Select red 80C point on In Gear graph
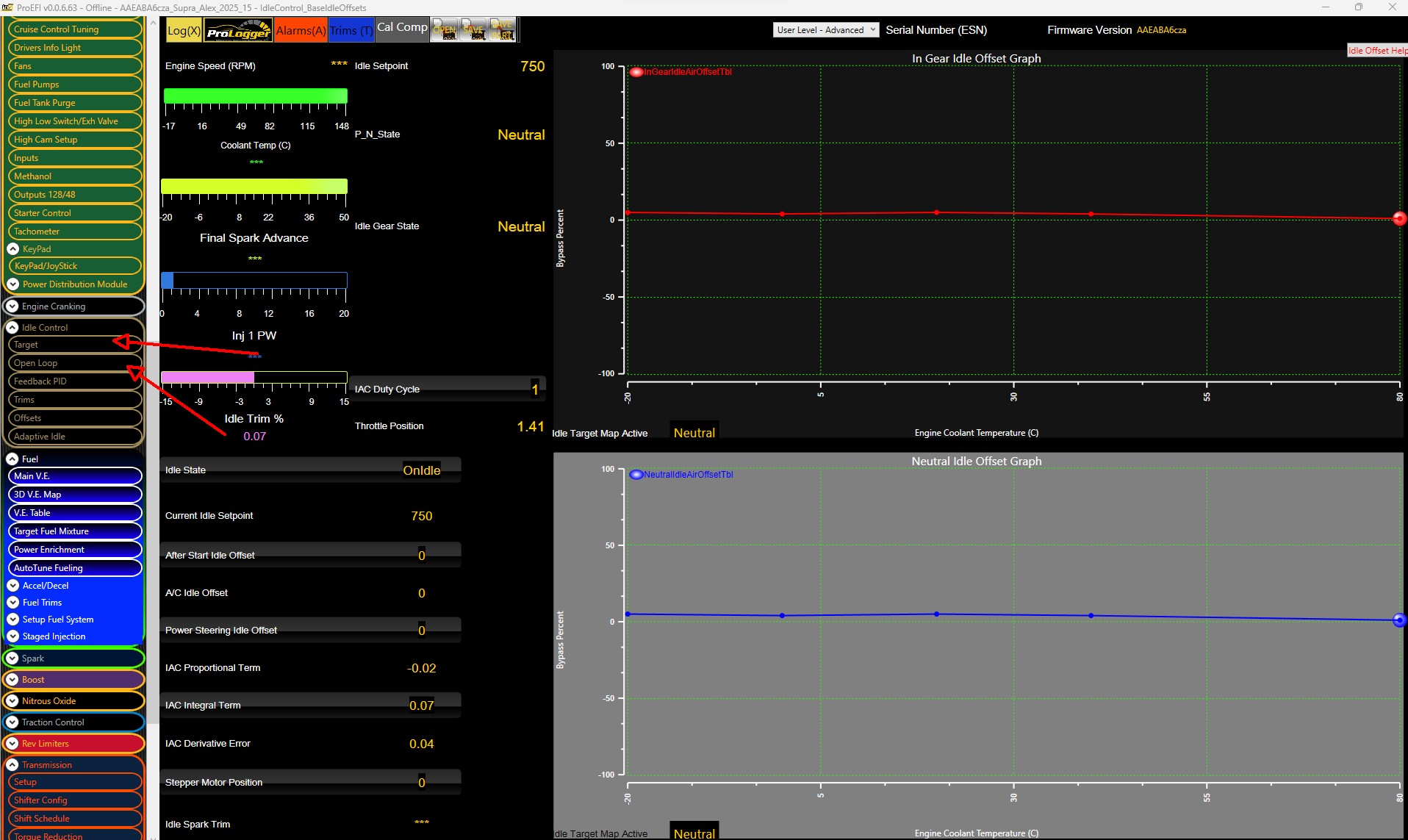Viewport: 1408px width, 840px height. pos(1399,218)
